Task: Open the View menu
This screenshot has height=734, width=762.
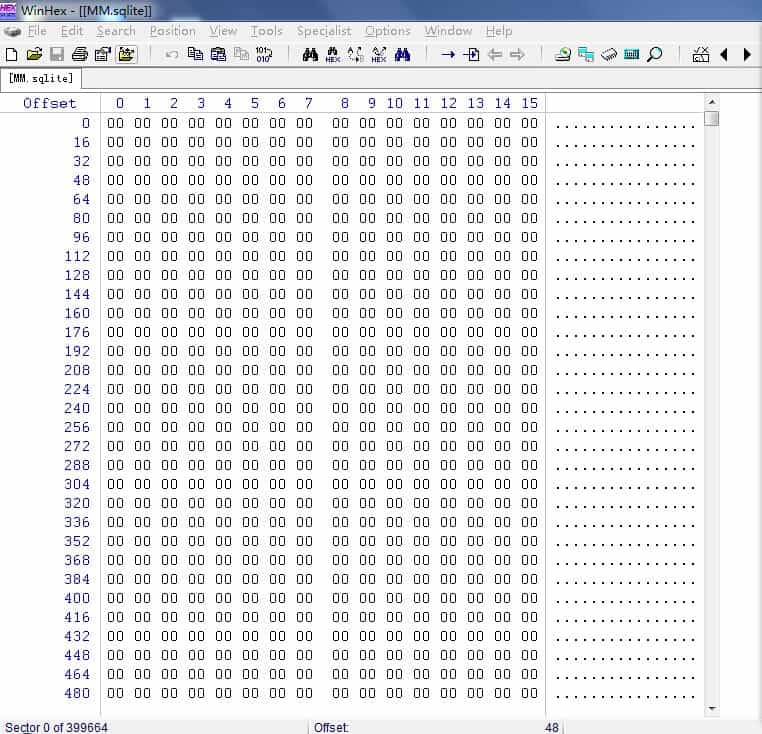Action: tap(223, 31)
